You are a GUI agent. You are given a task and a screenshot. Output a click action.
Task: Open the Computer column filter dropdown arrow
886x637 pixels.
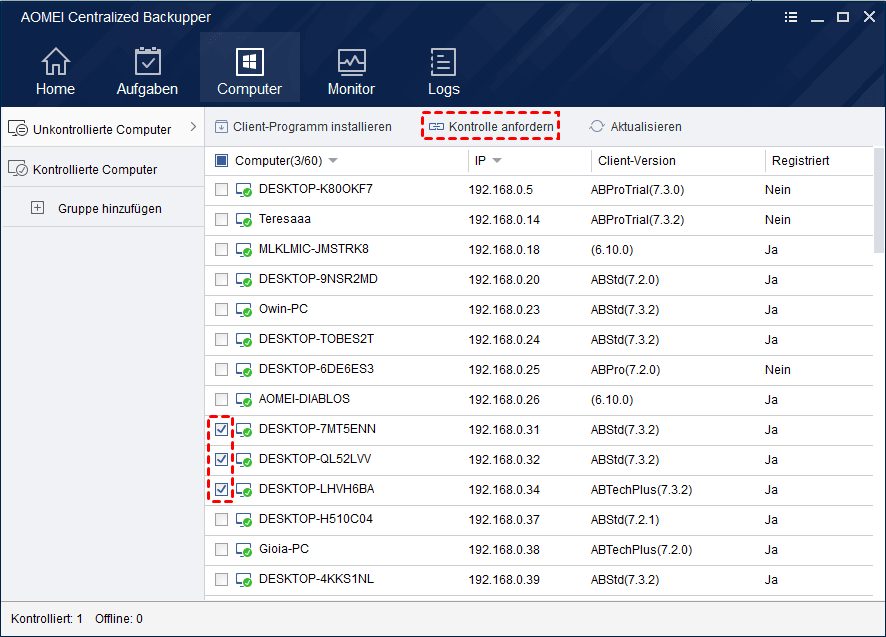click(333, 161)
